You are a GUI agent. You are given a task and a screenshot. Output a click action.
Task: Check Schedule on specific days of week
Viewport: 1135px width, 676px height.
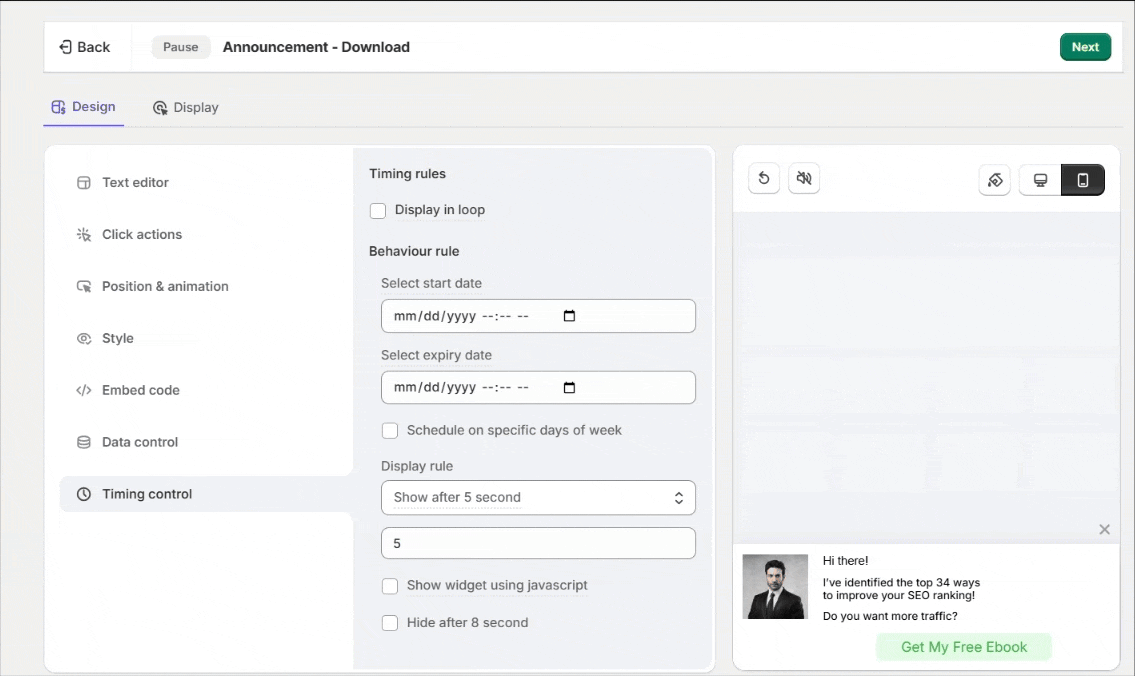coord(390,431)
